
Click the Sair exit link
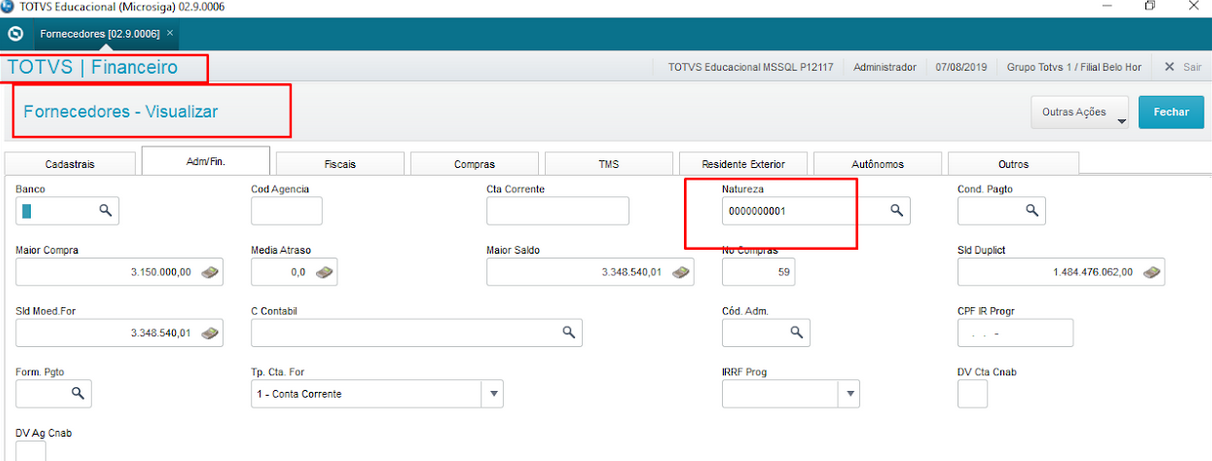(1192, 67)
